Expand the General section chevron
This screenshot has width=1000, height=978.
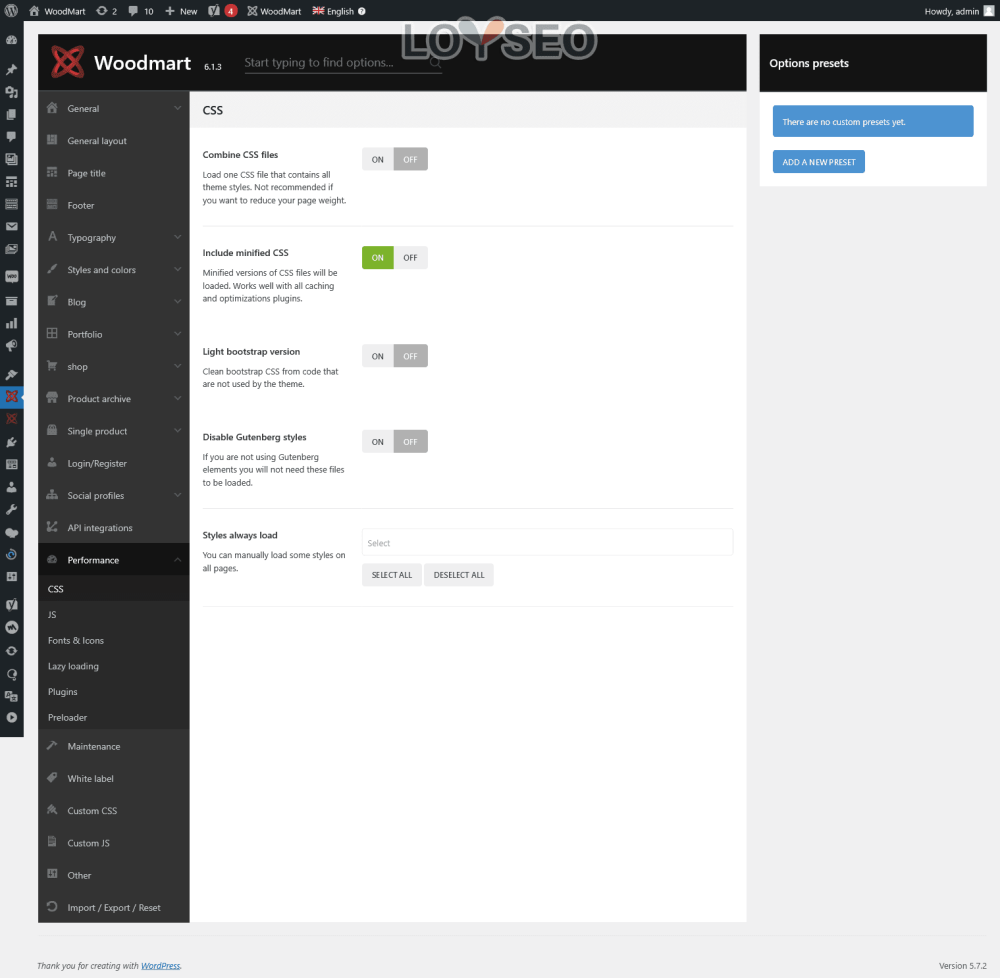[177, 108]
